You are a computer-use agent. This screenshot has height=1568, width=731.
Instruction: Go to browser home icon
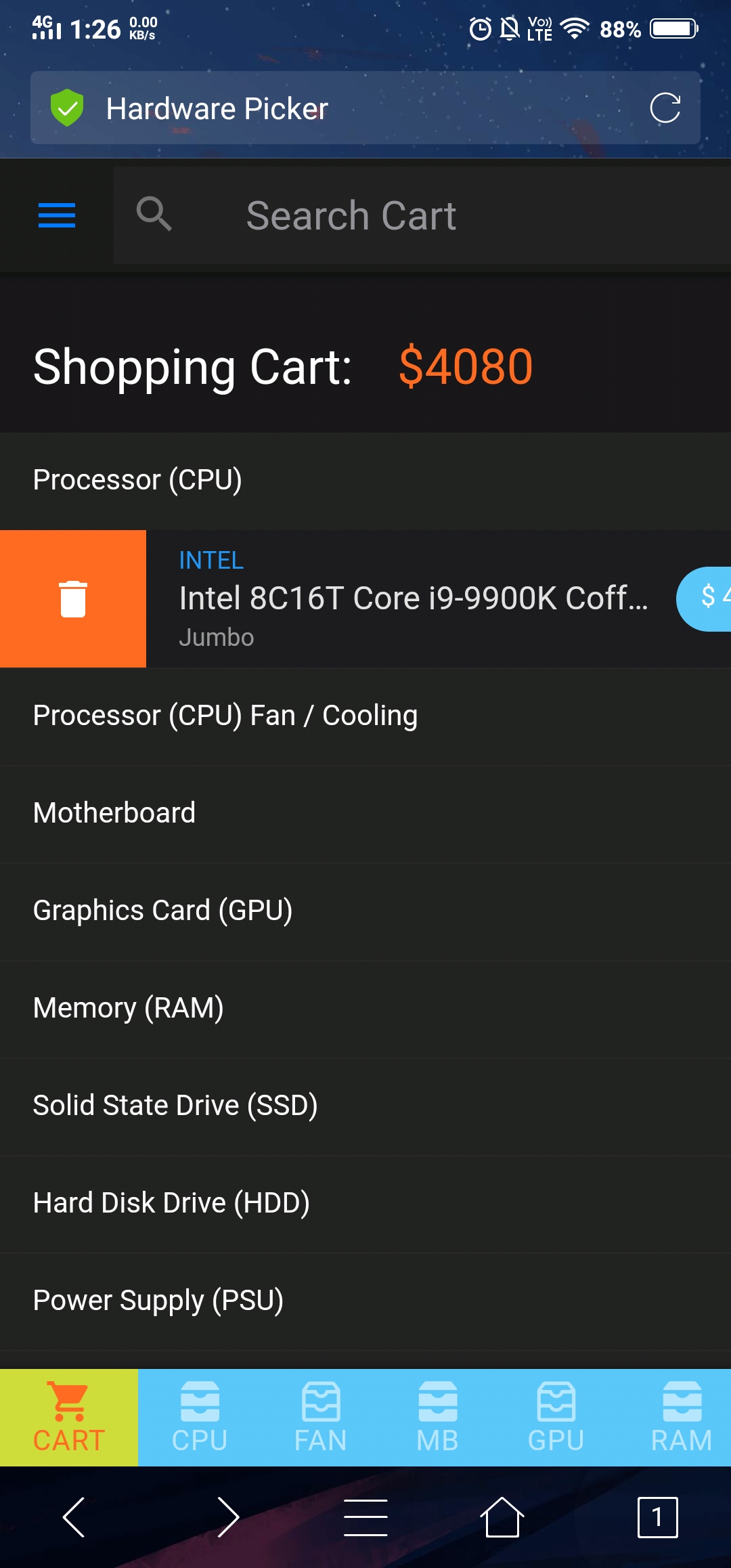click(502, 1517)
